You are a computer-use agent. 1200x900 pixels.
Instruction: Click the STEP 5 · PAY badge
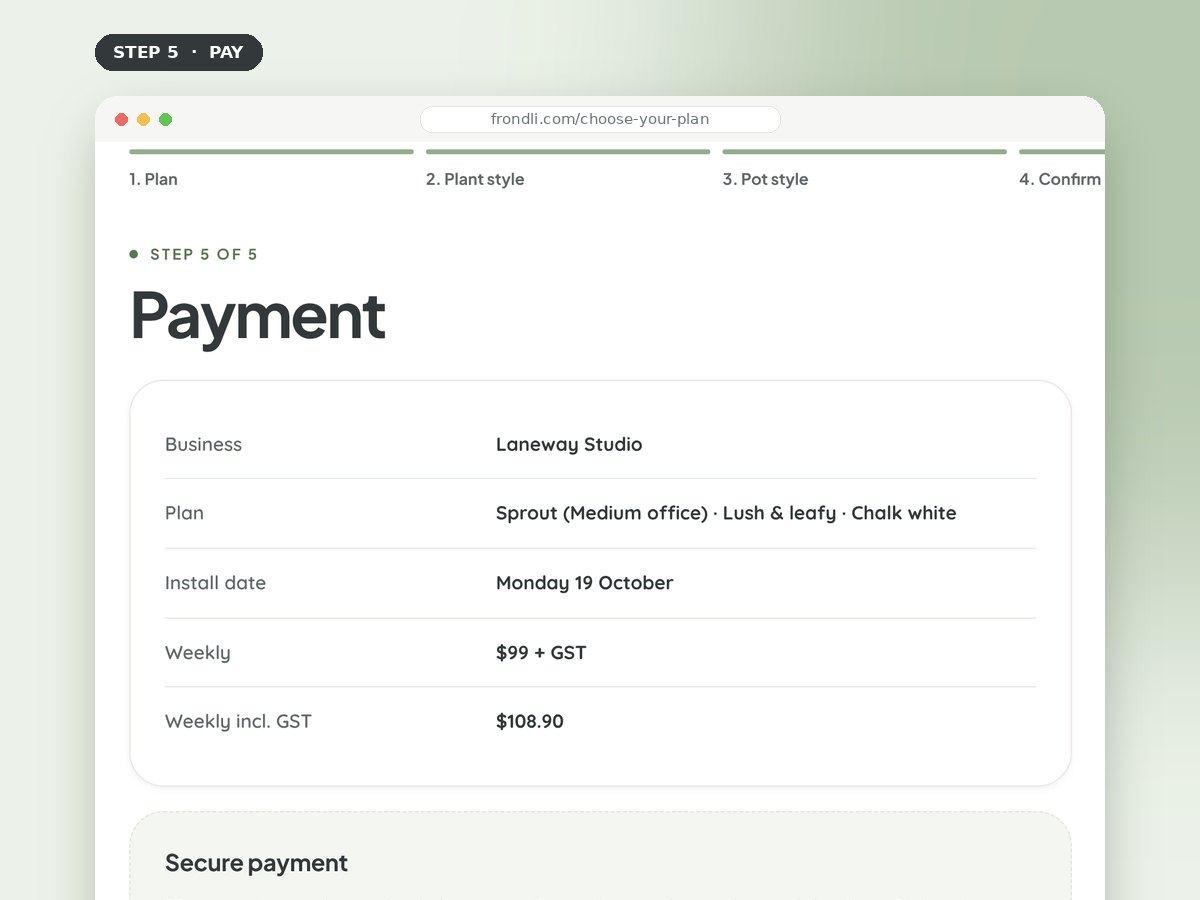[x=179, y=52]
